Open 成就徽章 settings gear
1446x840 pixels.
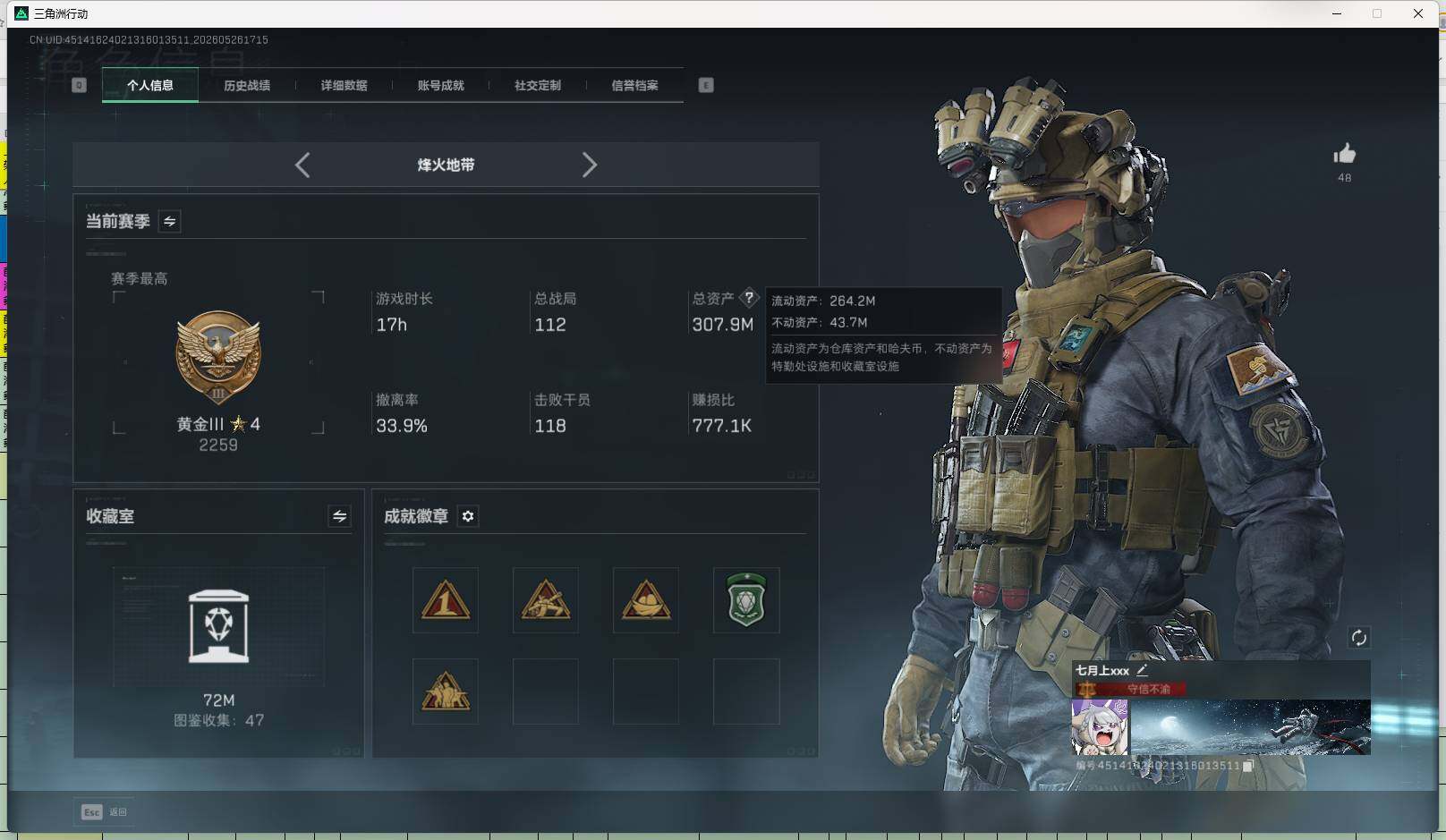click(x=468, y=516)
